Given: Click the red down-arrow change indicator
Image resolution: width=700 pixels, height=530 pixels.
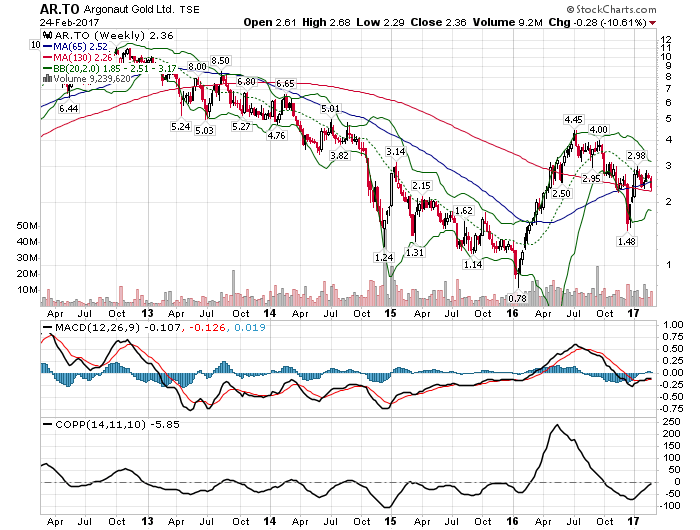Looking at the screenshot, I should tap(653, 23).
